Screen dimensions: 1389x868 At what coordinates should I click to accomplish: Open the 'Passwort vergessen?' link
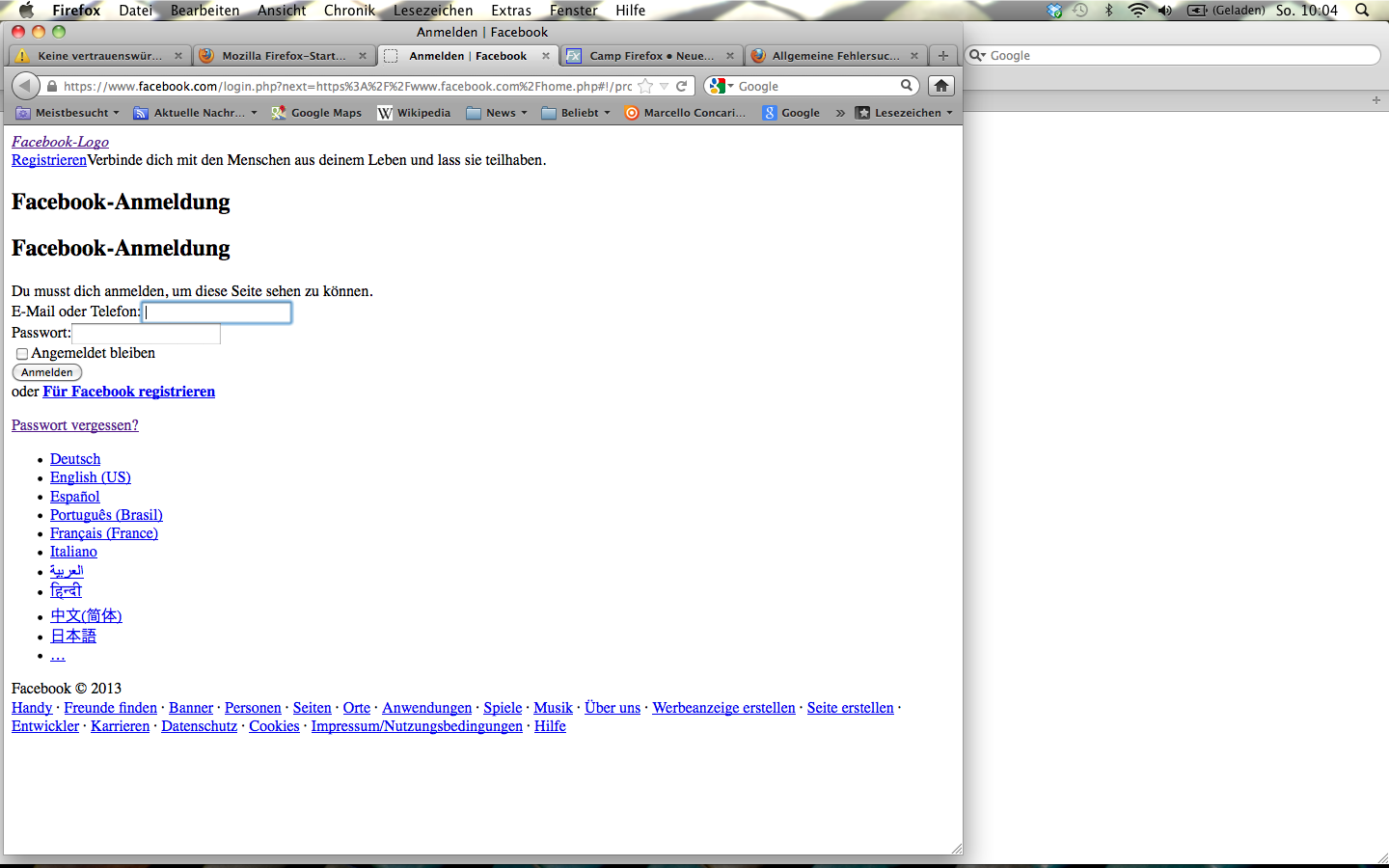pos(75,425)
